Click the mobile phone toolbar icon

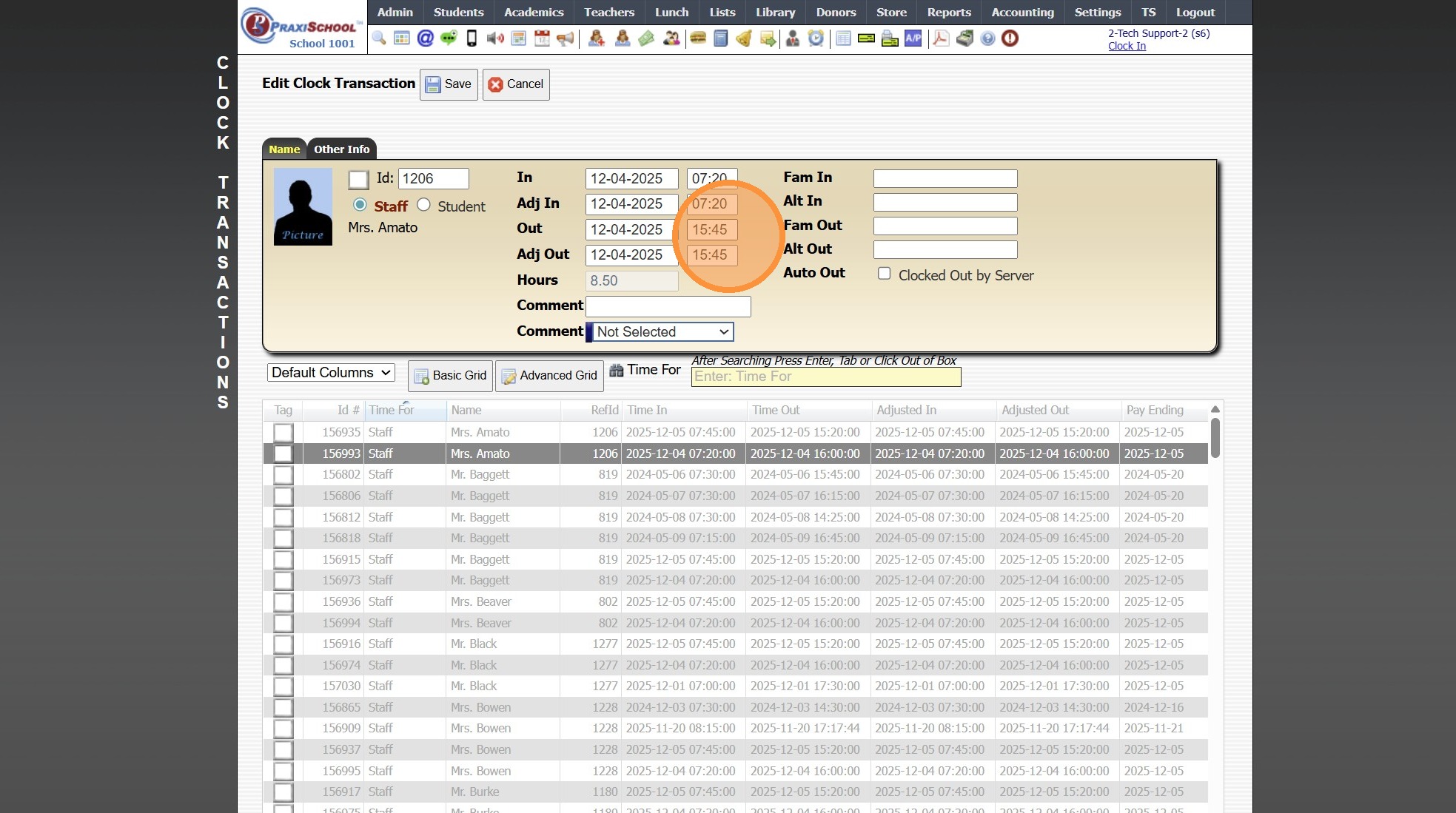tap(472, 38)
